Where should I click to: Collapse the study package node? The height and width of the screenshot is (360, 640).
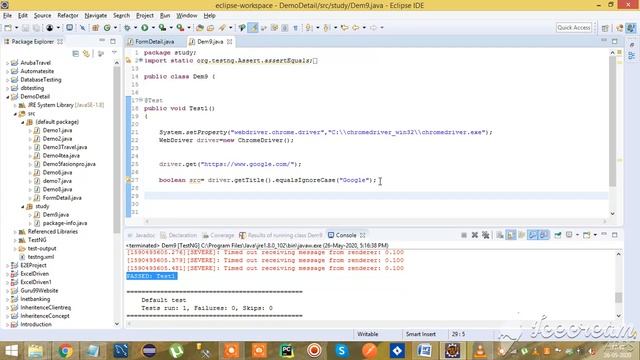point(23,207)
